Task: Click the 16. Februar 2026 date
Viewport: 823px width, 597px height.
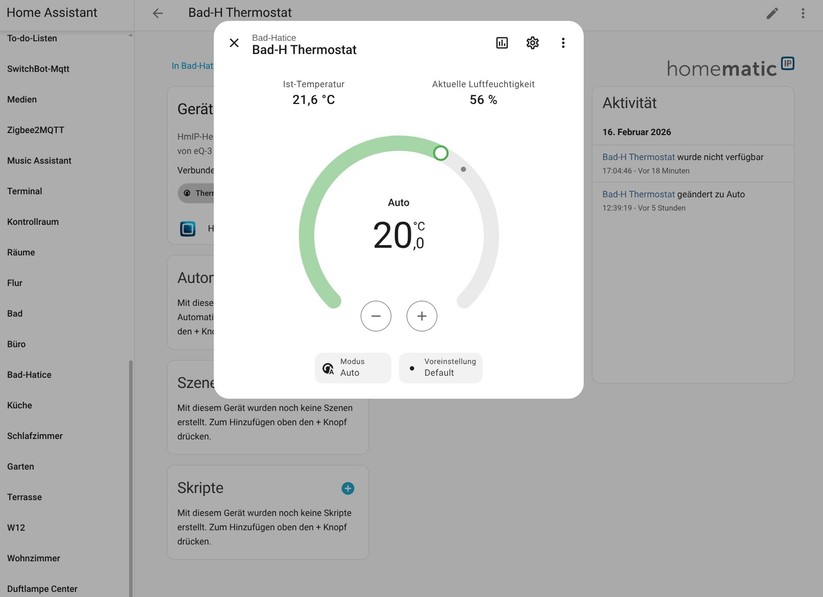Action: (636, 132)
